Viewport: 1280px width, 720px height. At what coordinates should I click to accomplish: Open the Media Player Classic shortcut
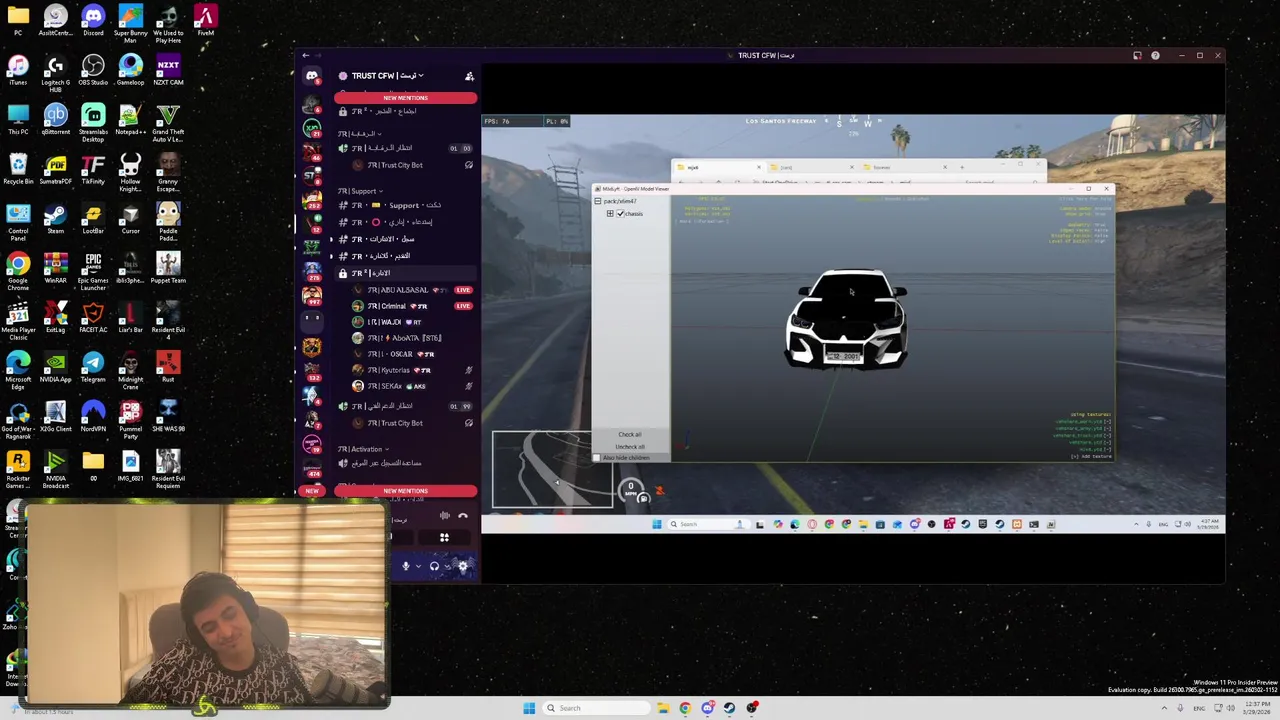coord(18,320)
